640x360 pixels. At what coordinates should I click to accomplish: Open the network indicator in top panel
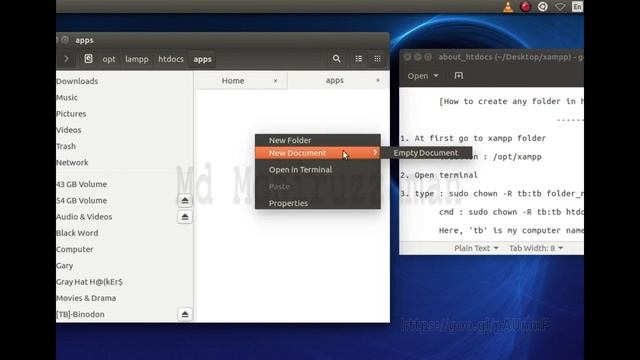click(560, 7)
